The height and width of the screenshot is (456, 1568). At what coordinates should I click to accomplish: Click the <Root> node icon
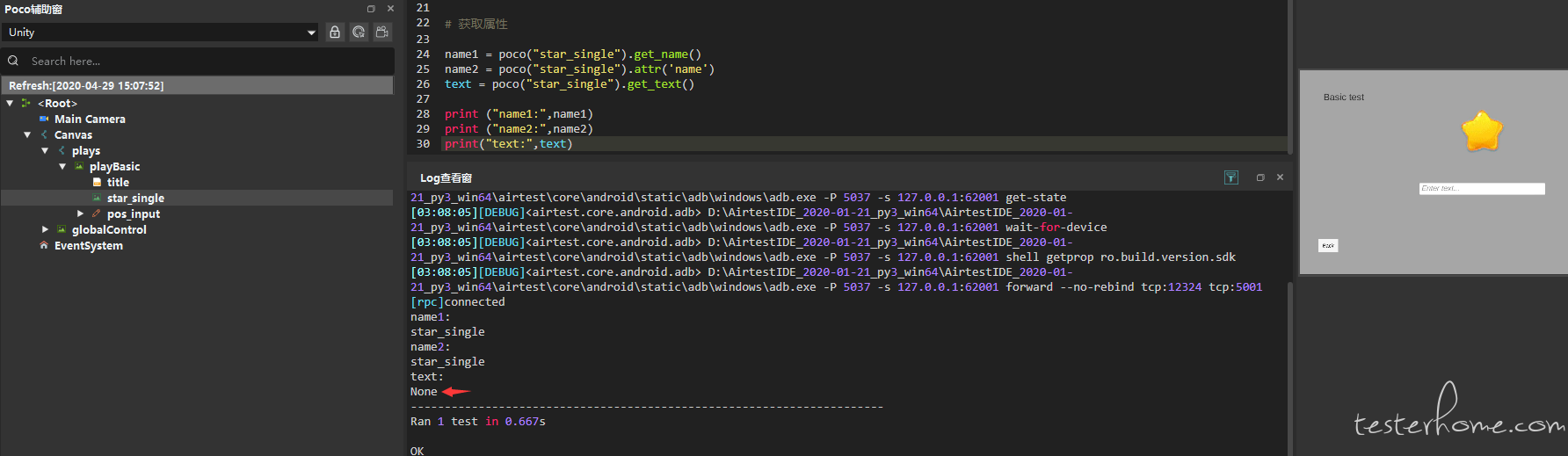click(26, 103)
